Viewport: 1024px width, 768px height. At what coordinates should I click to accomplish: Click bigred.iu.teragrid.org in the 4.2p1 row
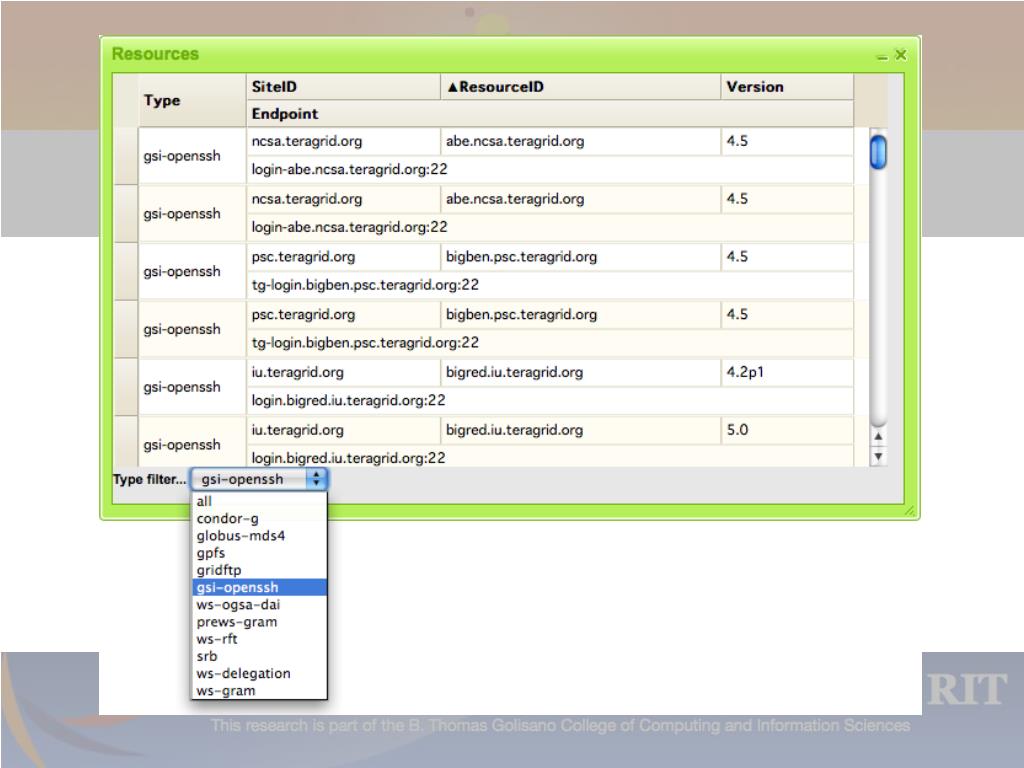click(x=581, y=372)
